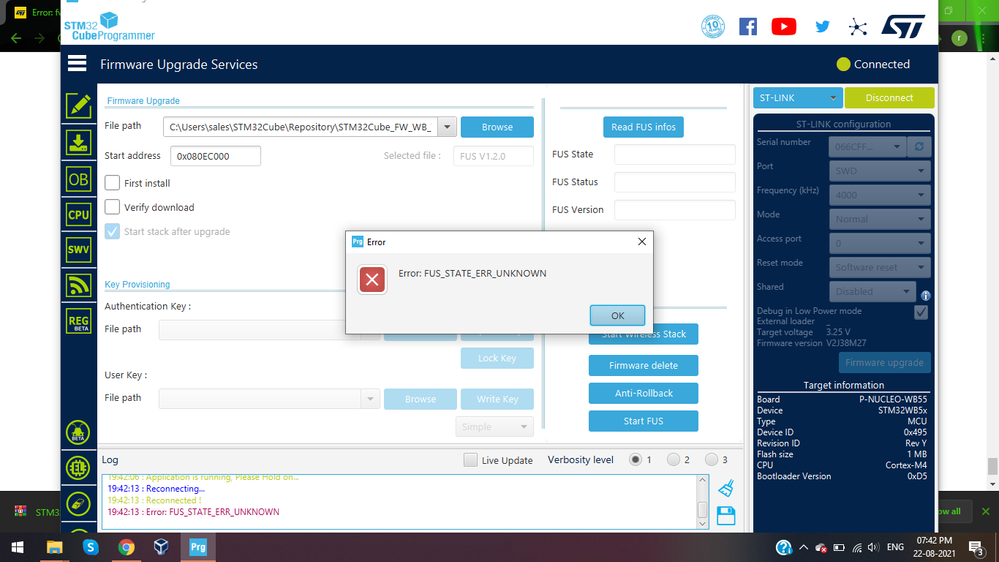Click Read FUS infos button
The height and width of the screenshot is (562, 999).
[x=643, y=127]
